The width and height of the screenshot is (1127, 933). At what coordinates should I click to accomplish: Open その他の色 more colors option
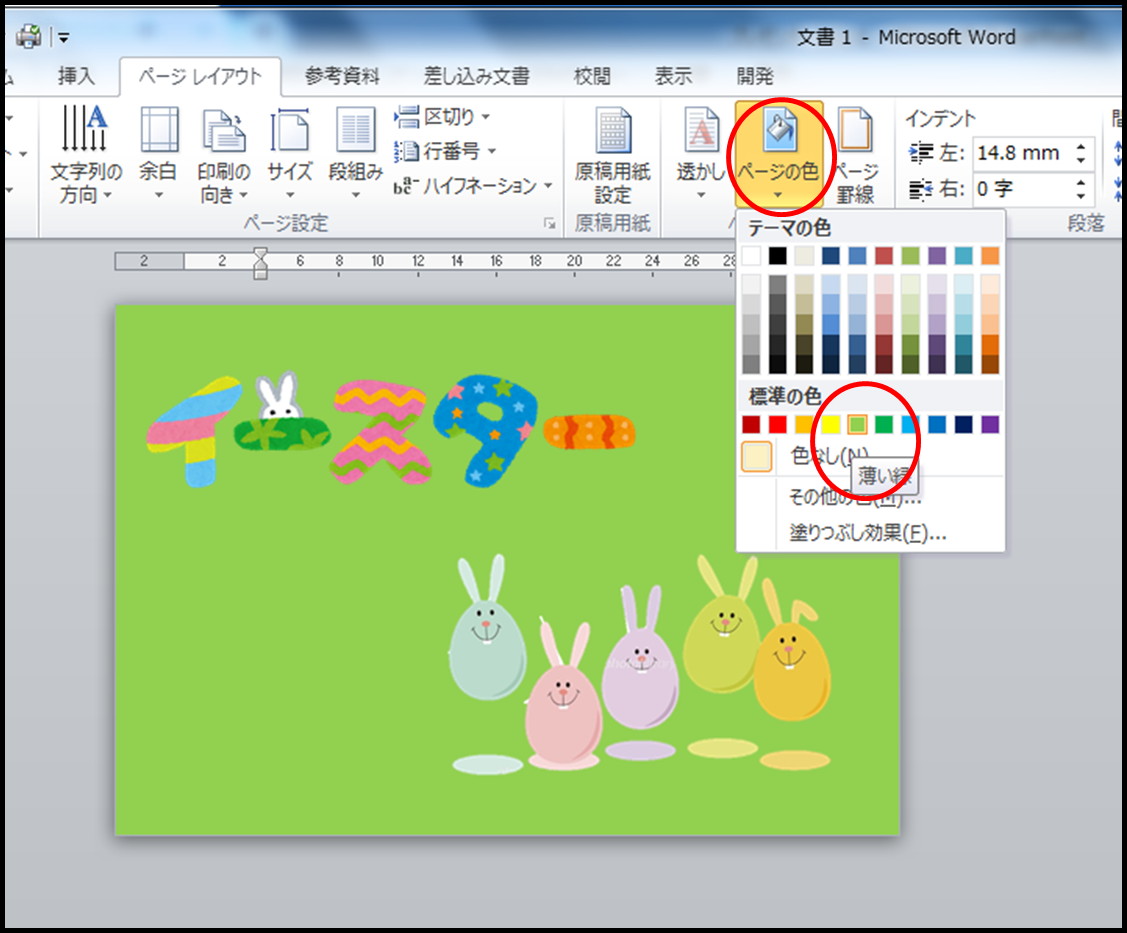point(870,496)
